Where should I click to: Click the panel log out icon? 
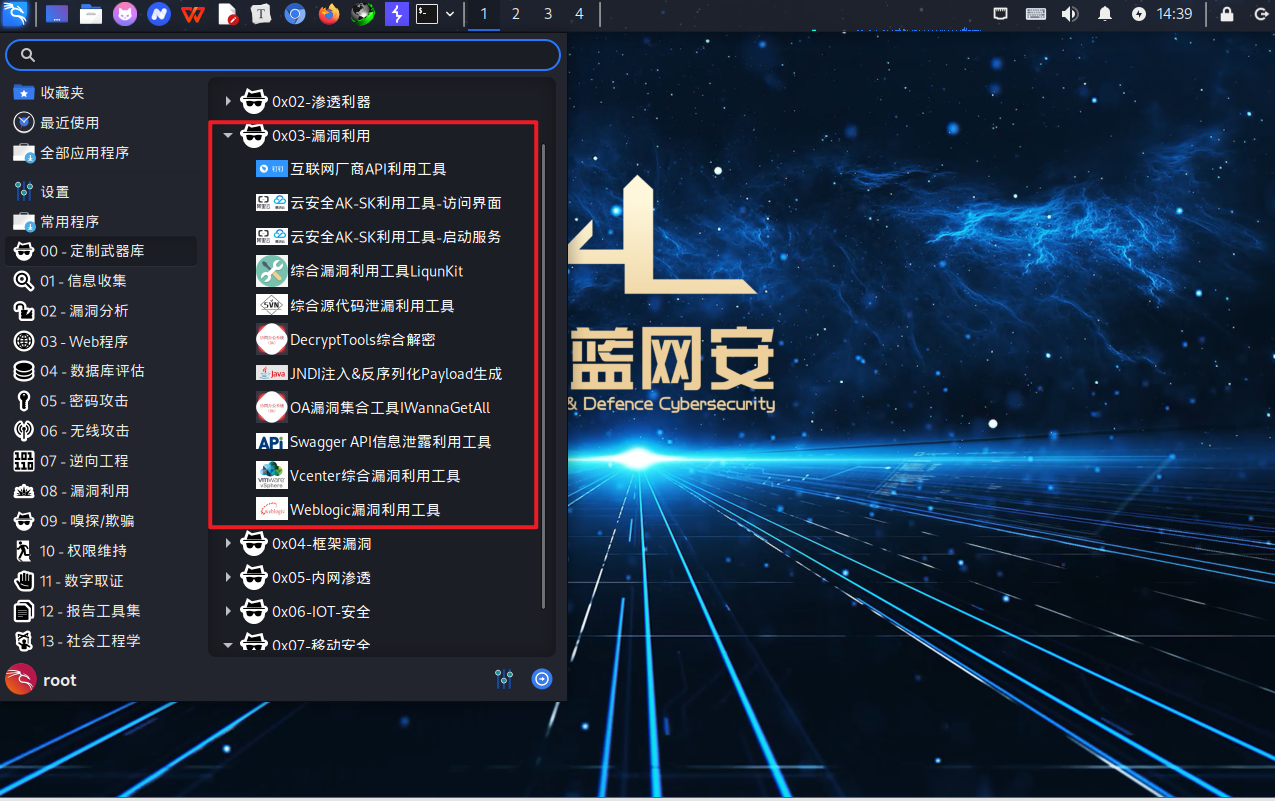tap(1260, 14)
